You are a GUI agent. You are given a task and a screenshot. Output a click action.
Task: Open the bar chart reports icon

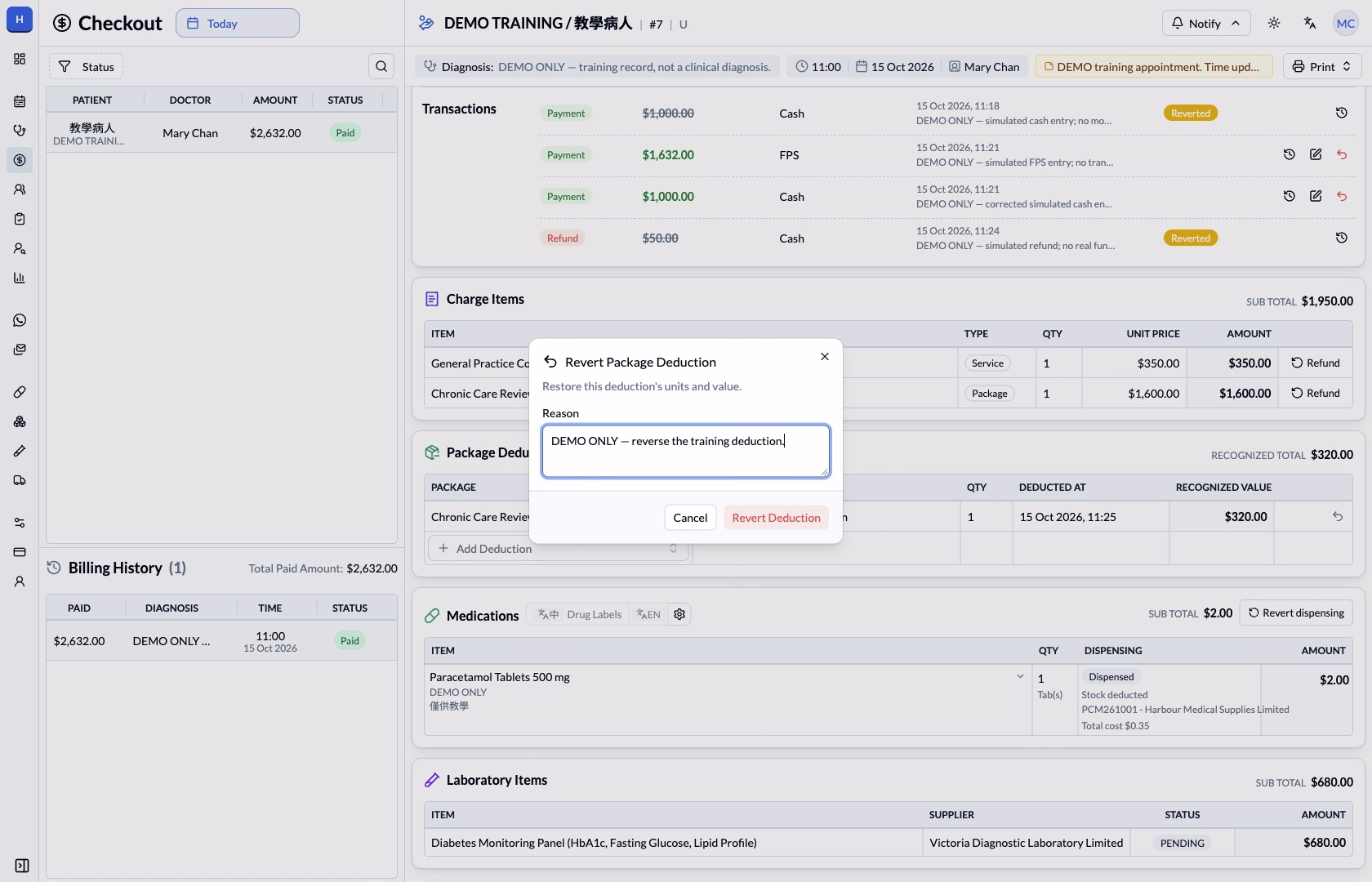coord(20,278)
